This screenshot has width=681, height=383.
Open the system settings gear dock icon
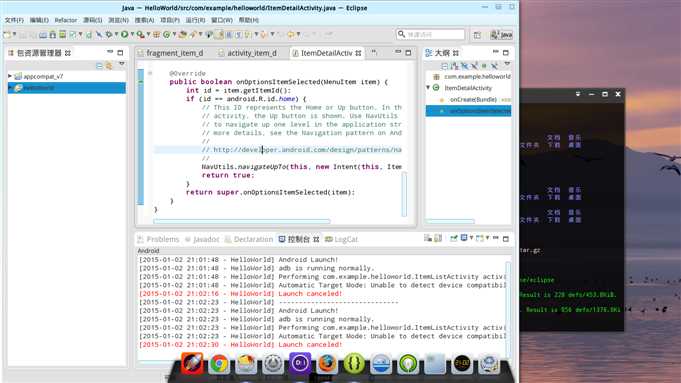coord(273,364)
